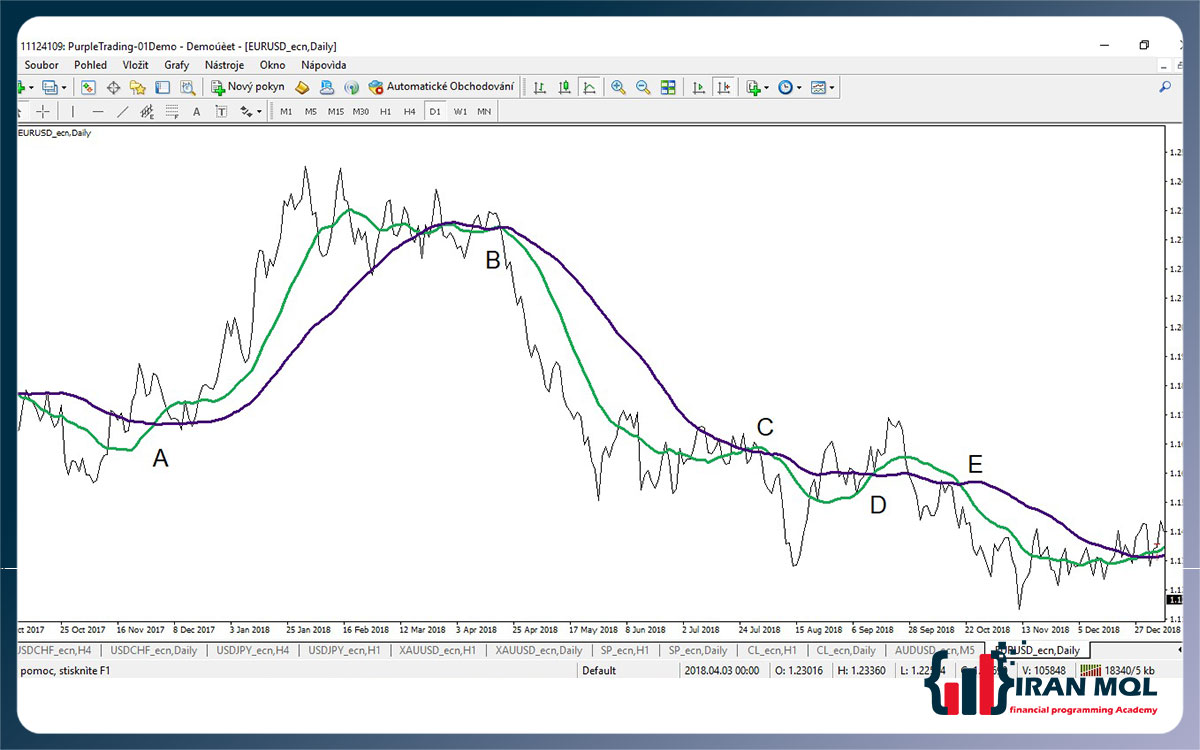Open the CL_ecn,H1 chart tab
Viewport: 1200px width, 750px height.
pos(772,650)
